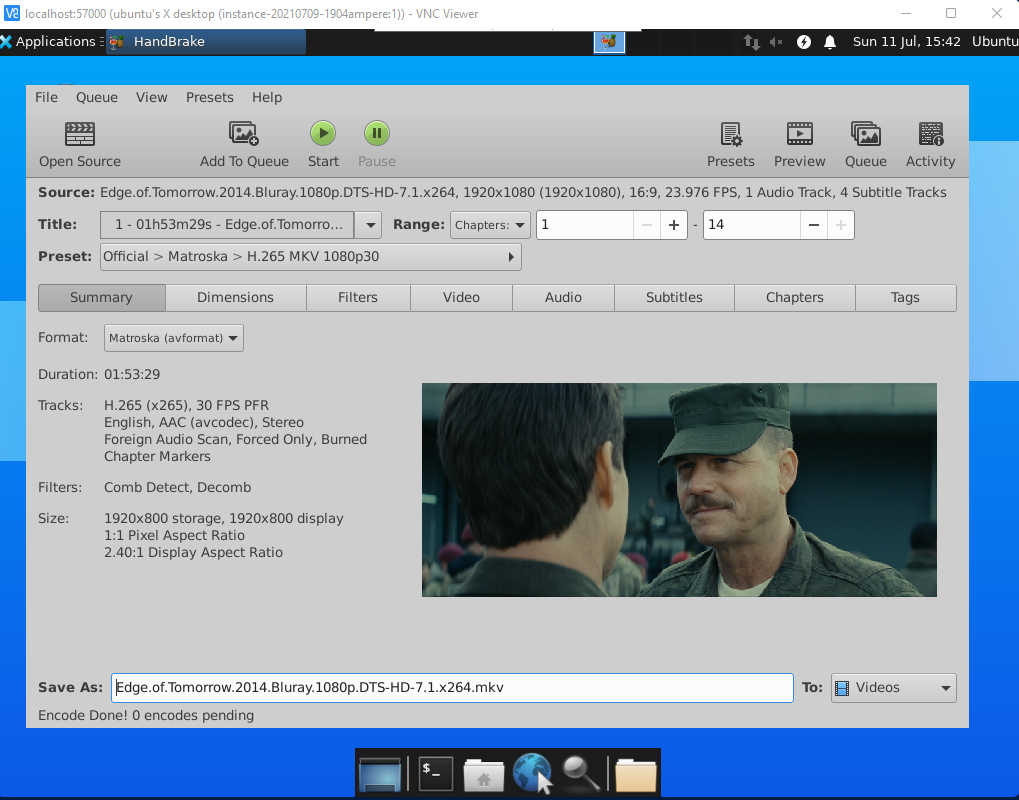Open the Videos destination folder dropdown
The height and width of the screenshot is (800, 1019).
pyautogui.click(x=894, y=688)
